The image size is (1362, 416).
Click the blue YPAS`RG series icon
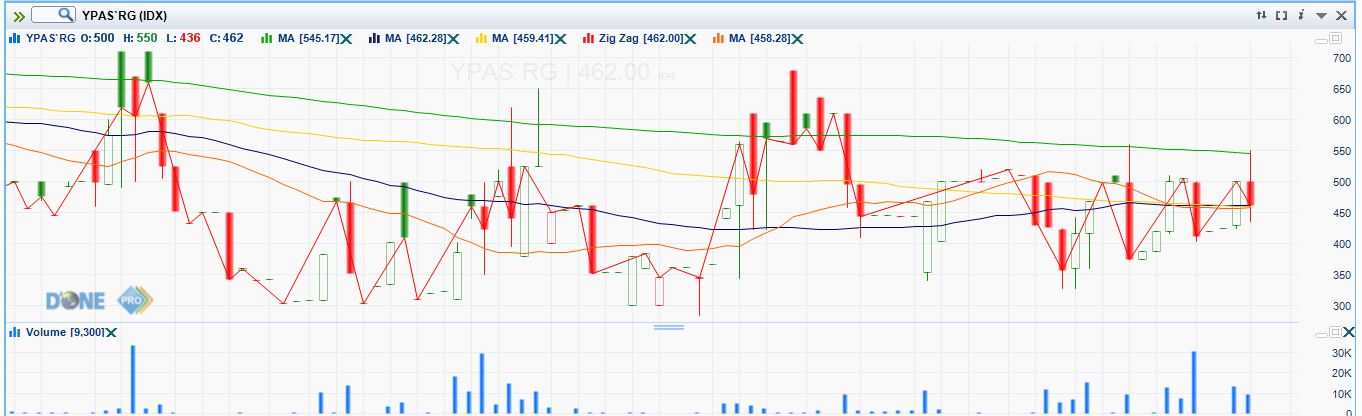(x=14, y=38)
